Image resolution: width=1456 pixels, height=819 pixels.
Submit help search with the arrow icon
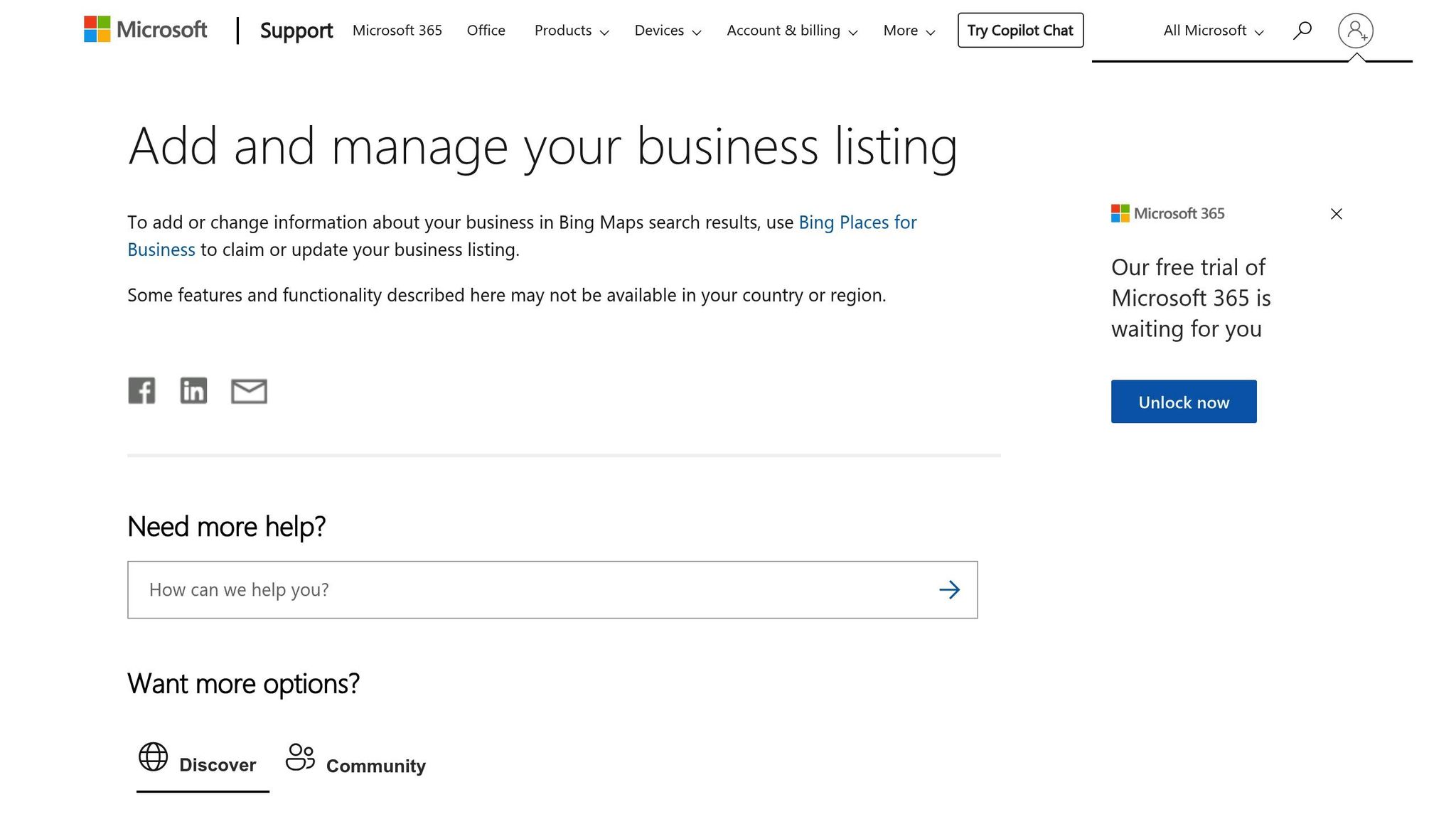click(950, 589)
